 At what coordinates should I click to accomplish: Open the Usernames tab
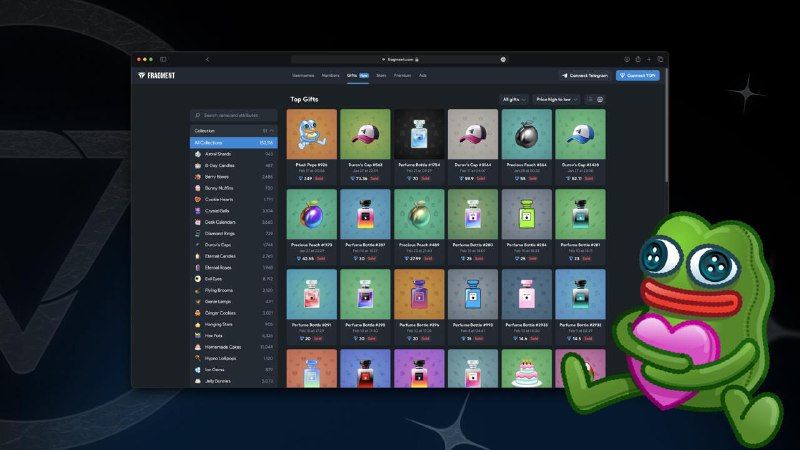[303, 76]
